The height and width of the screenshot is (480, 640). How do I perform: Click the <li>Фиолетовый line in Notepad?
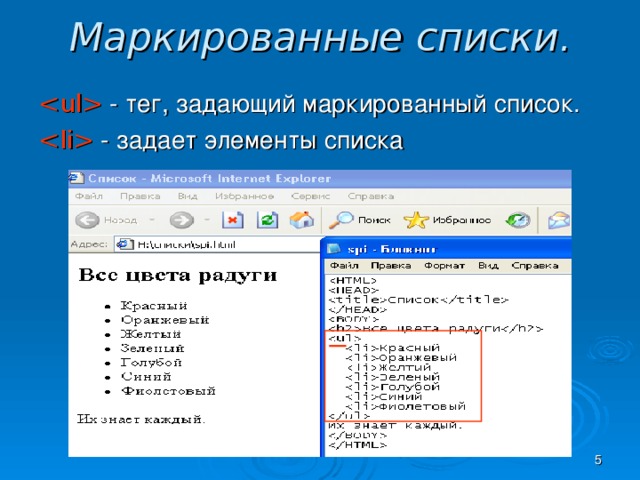pos(405,407)
